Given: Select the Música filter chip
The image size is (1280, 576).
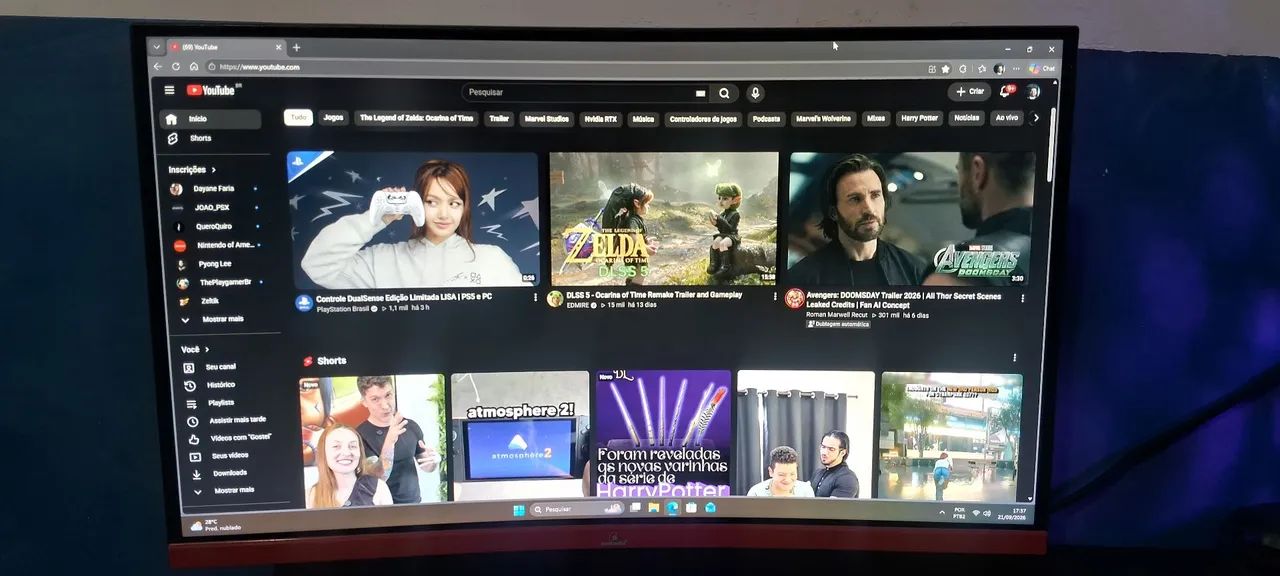Looking at the screenshot, I should pos(643,118).
